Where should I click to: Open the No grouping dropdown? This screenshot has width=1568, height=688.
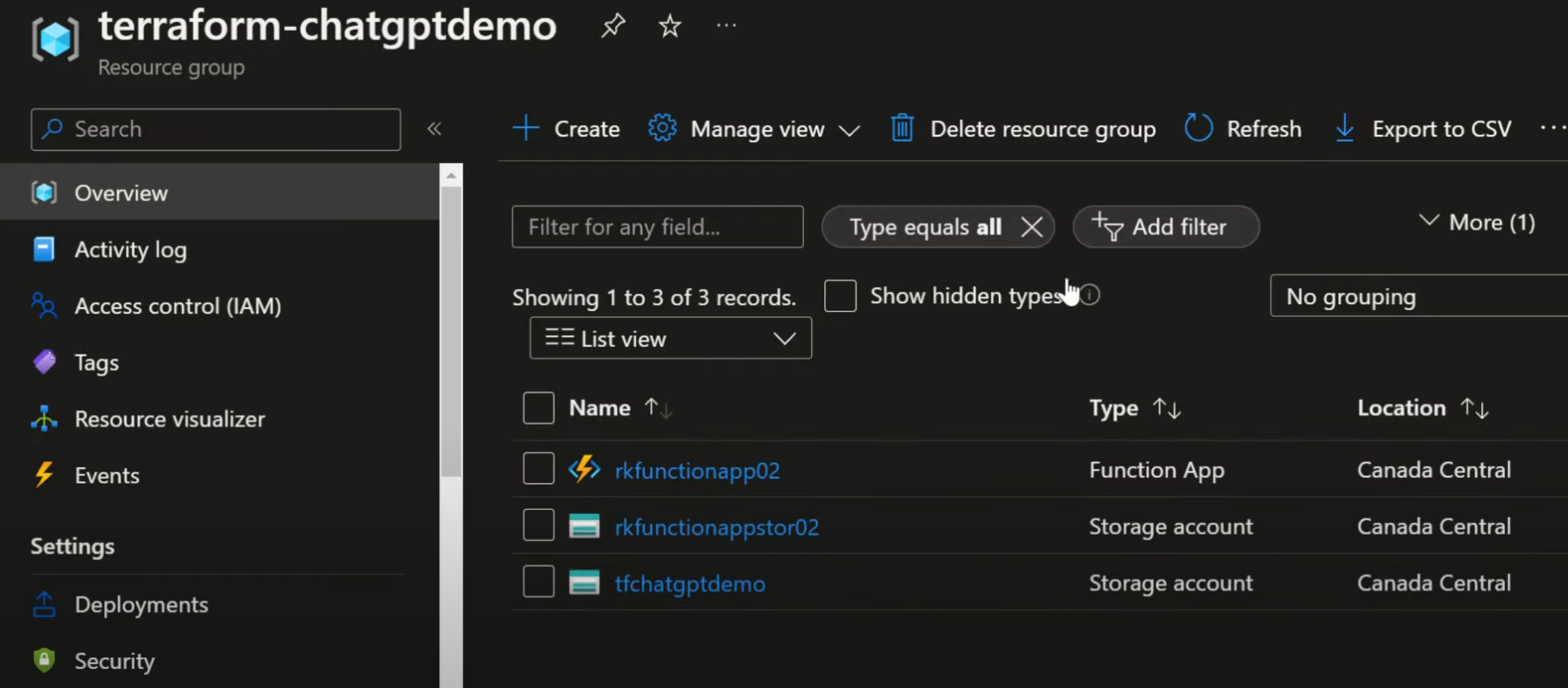click(1417, 296)
